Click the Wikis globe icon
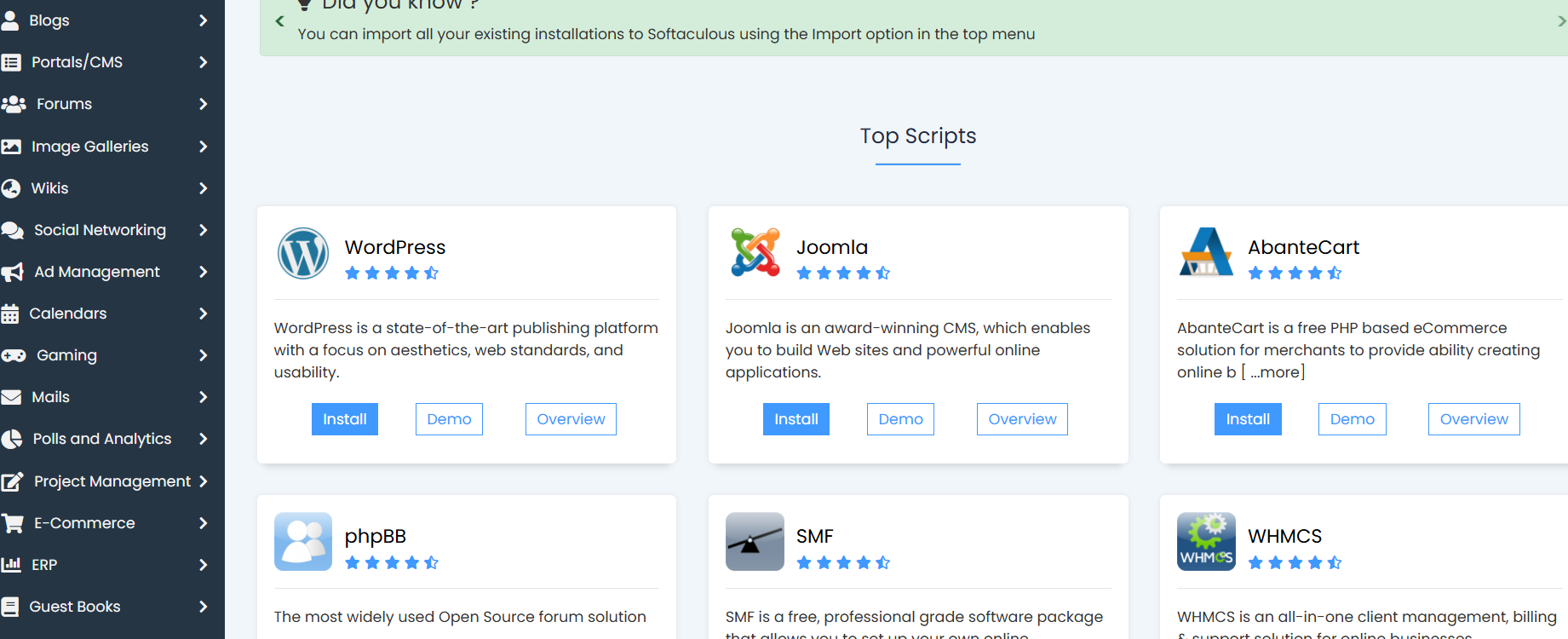 coord(11,188)
